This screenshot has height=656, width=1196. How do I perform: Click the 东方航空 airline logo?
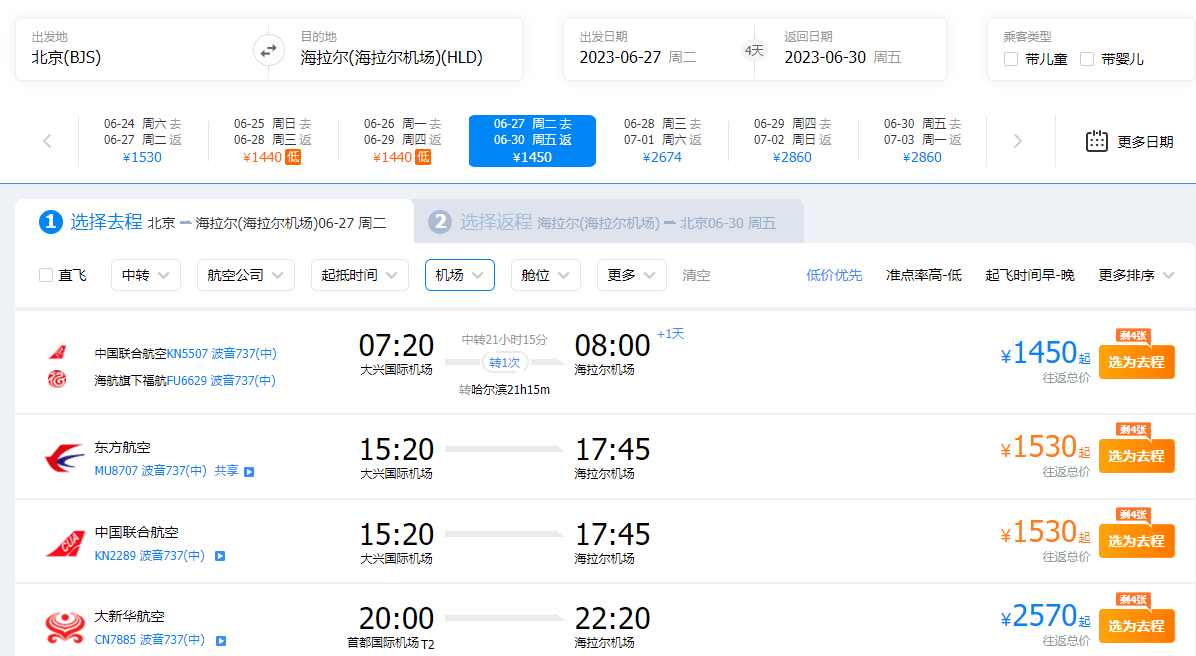coord(65,459)
